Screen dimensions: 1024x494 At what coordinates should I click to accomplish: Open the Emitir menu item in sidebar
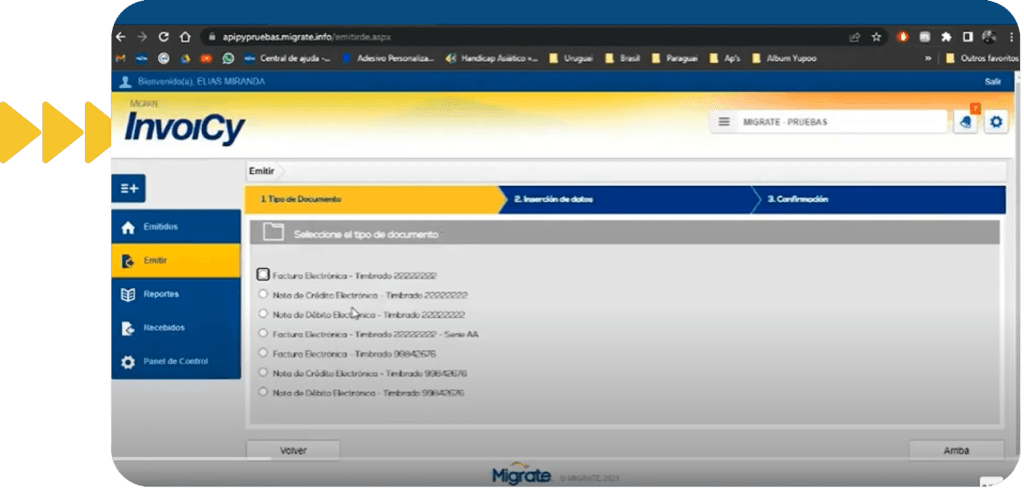point(176,261)
